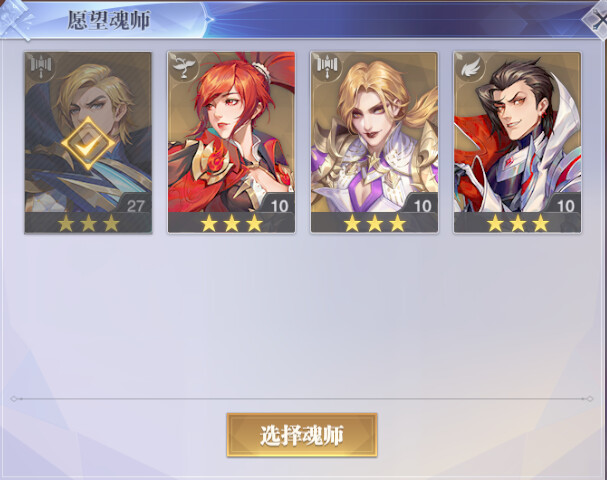Select the dark-haired soul master in white hood
This screenshot has height=480, width=607.
[x=518, y=143]
